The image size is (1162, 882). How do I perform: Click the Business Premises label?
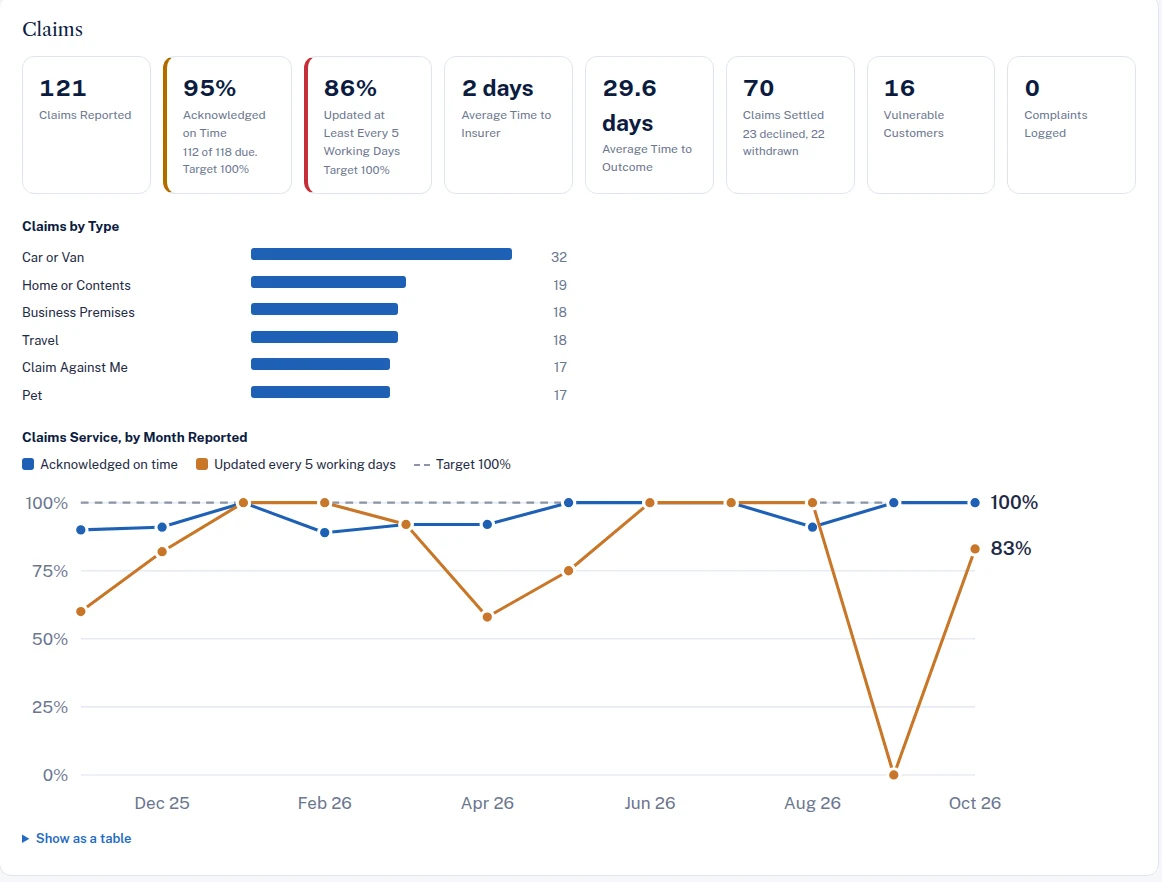pyautogui.click(x=79, y=312)
